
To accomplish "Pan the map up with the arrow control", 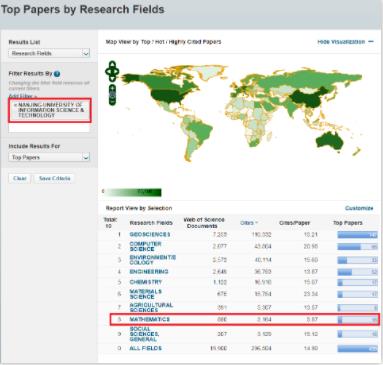I will pyautogui.click(x=112, y=64).
